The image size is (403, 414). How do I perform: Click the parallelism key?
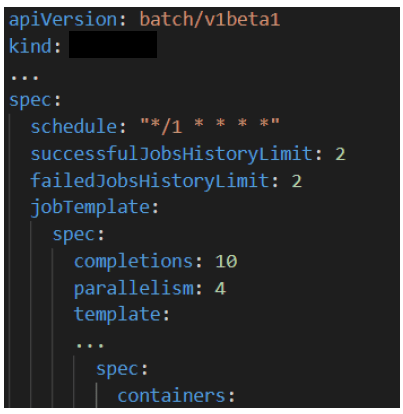coord(133,288)
